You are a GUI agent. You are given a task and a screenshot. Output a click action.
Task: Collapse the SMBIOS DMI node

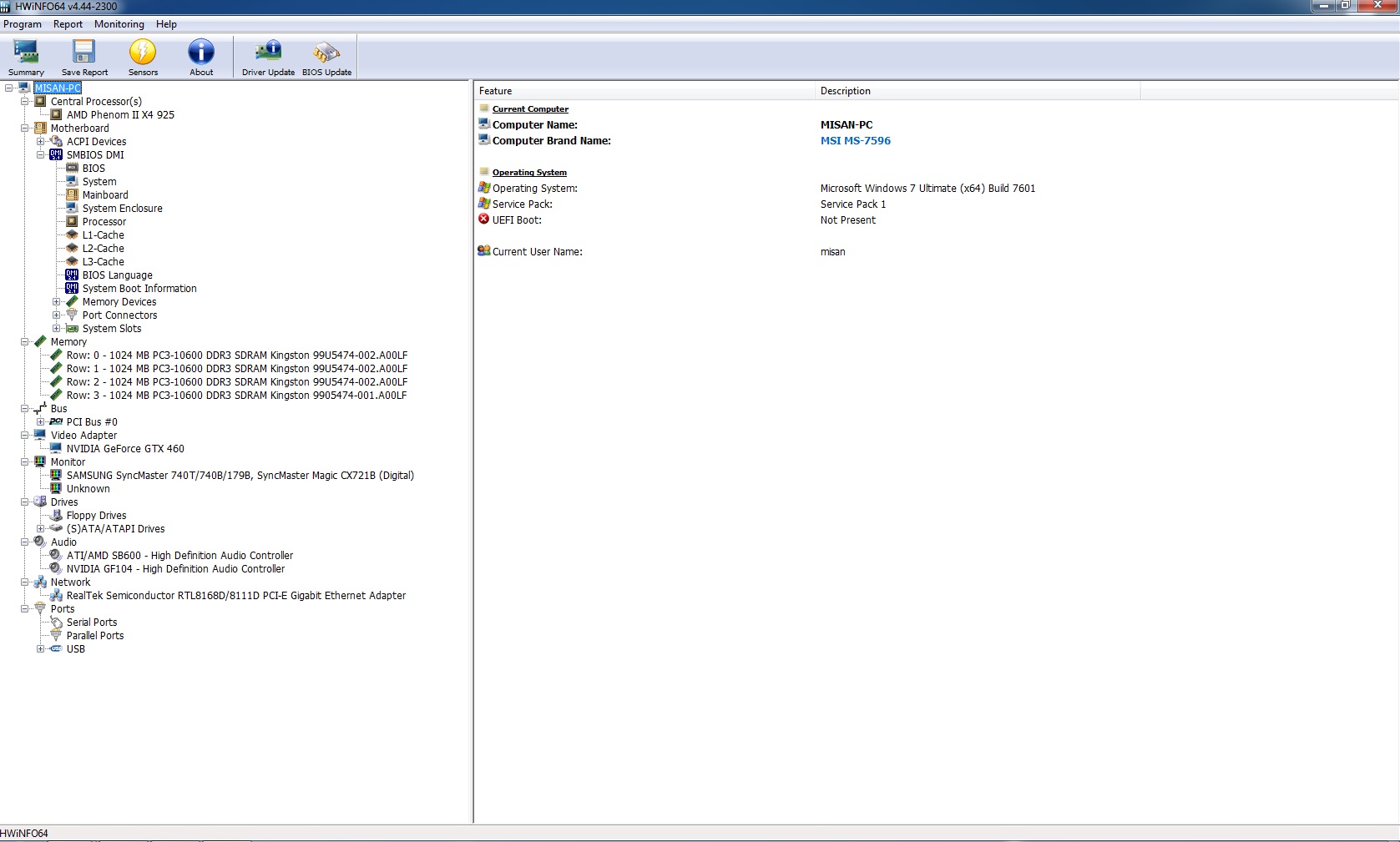point(41,155)
